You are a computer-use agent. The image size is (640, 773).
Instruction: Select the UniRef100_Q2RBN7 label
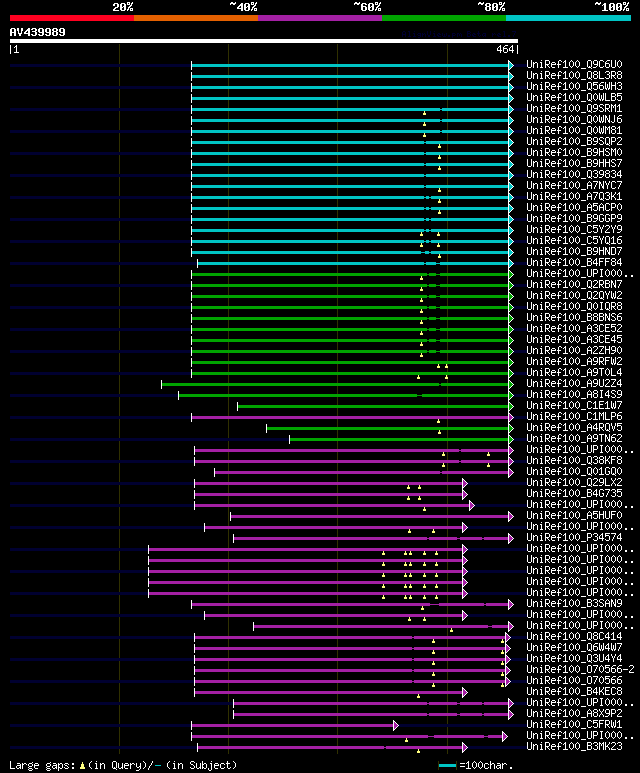[x=574, y=284]
